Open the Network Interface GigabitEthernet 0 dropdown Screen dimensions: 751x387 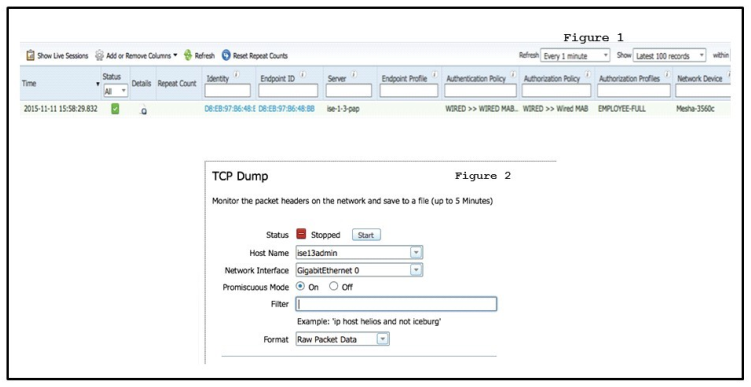[x=416, y=270]
